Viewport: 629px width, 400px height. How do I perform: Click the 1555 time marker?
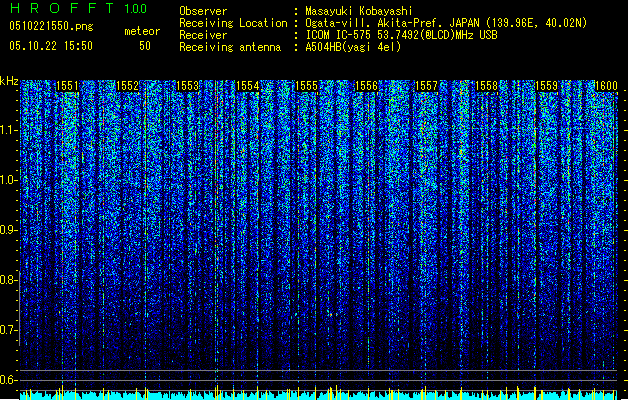(x=306, y=86)
